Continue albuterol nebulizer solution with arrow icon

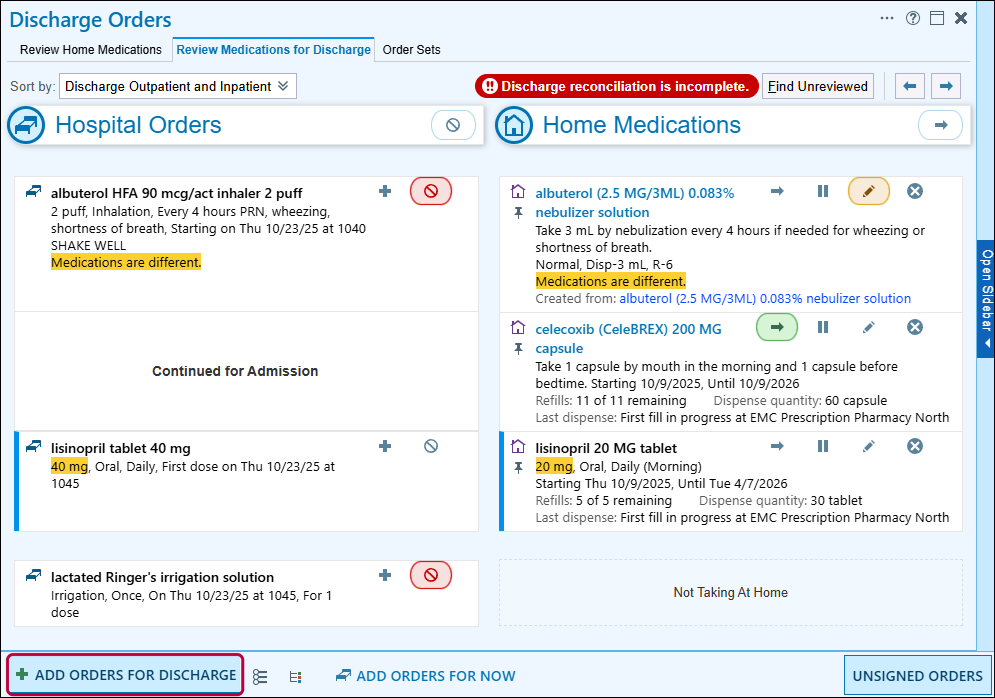tap(777, 191)
